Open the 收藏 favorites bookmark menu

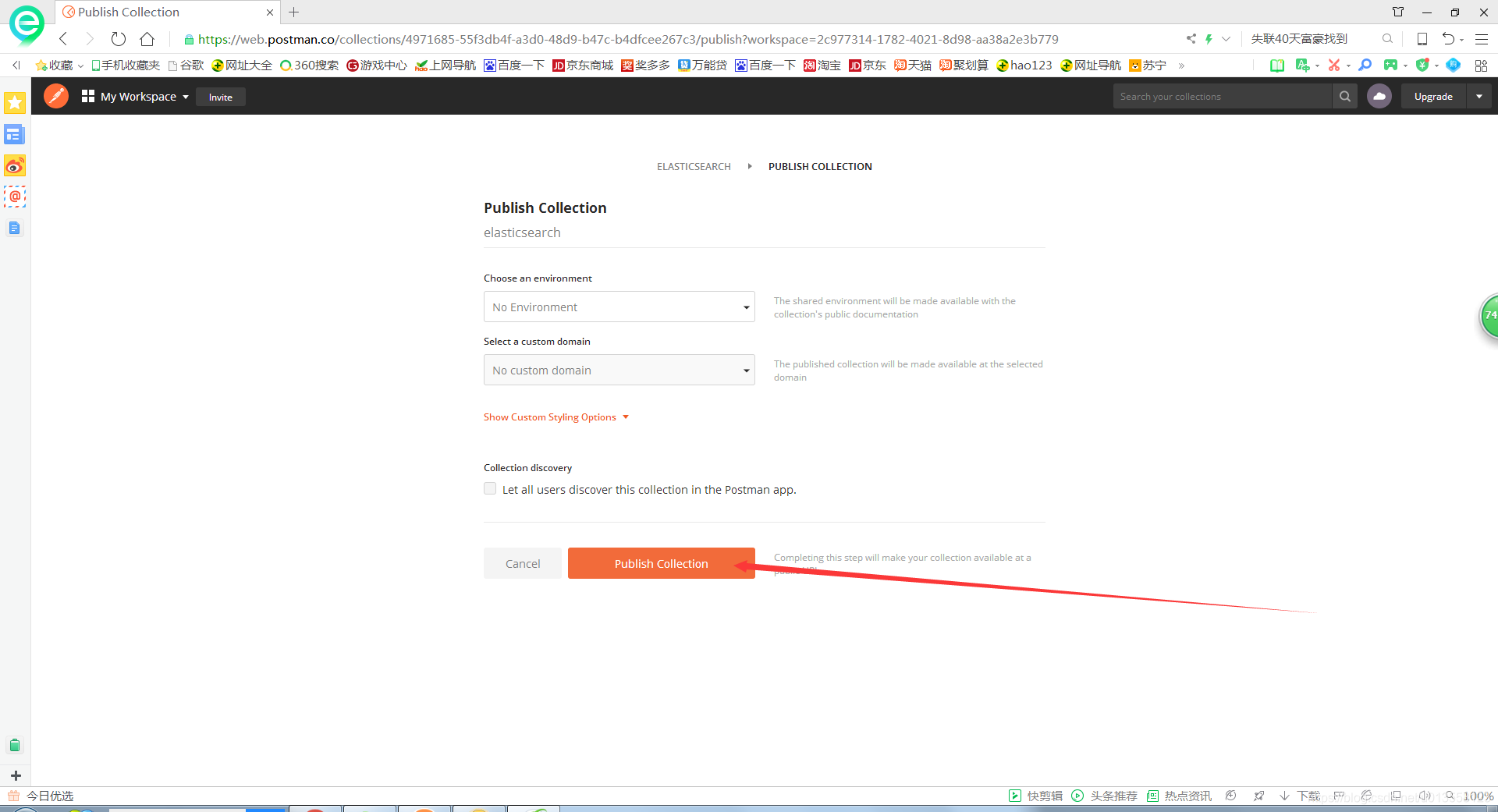59,66
